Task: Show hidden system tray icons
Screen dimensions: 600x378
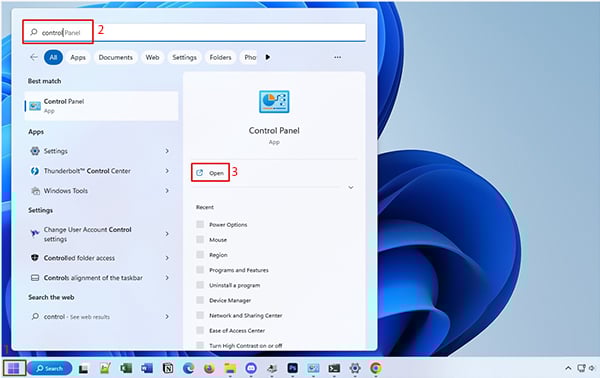Action: click(x=568, y=368)
